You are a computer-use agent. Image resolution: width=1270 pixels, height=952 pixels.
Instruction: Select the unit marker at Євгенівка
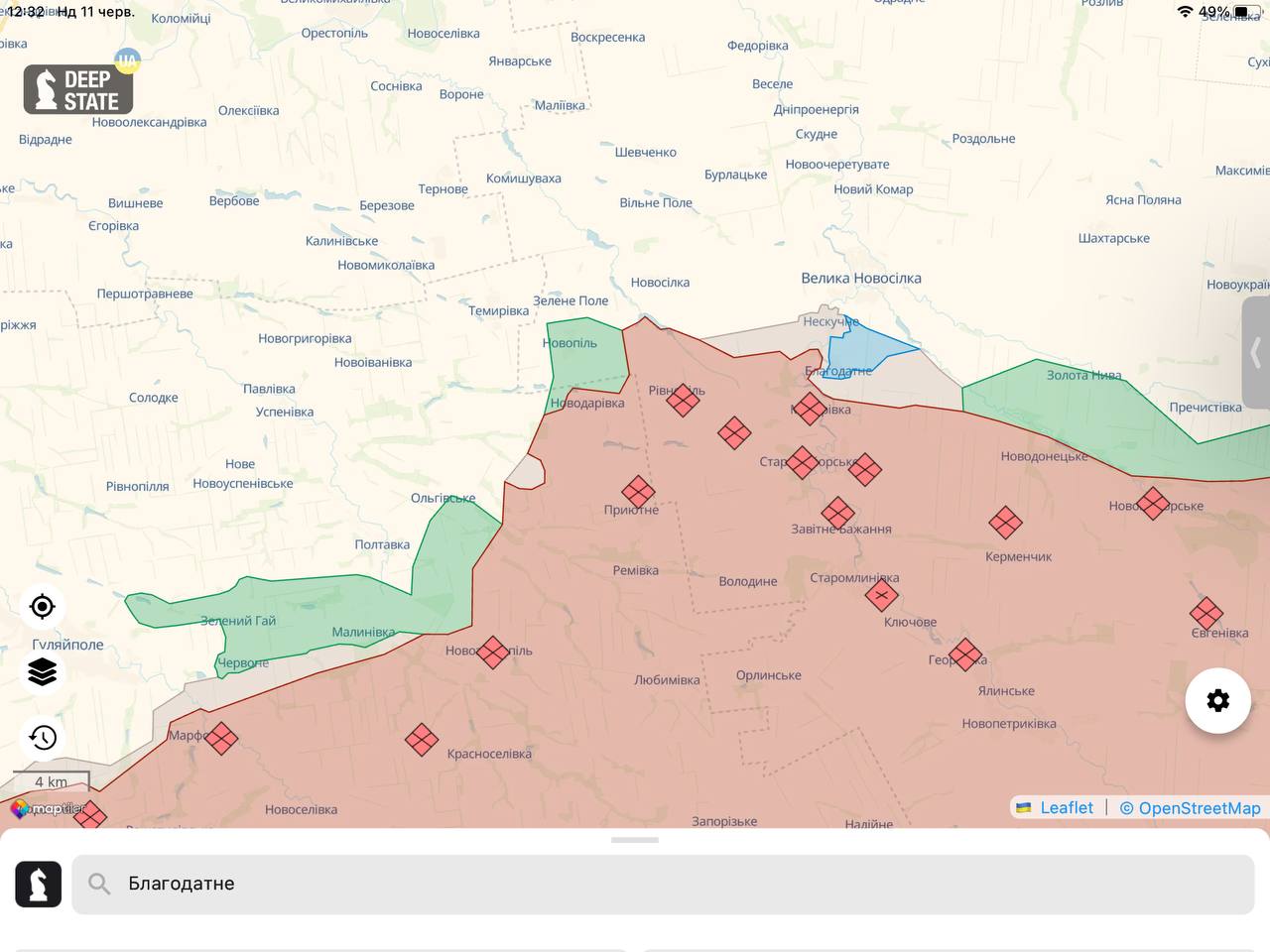pyautogui.click(x=1206, y=613)
